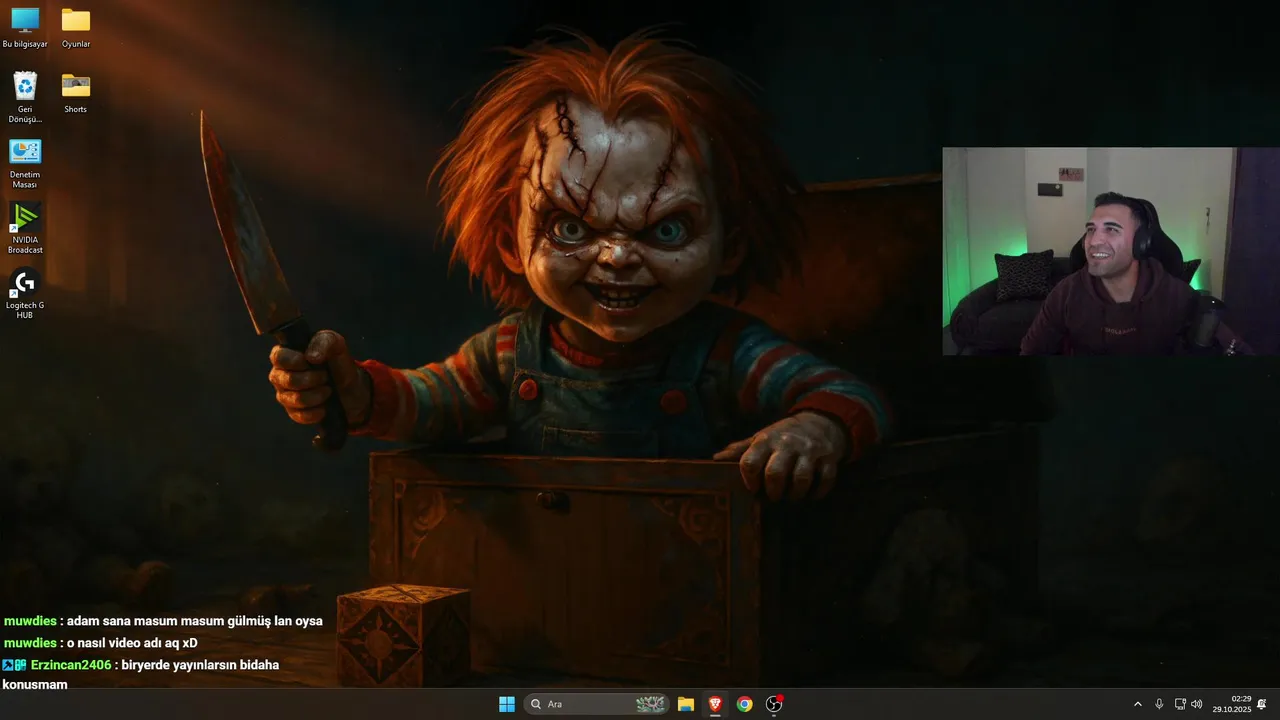Open network settings tray icon
Image resolution: width=1280 pixels, height=720 pixels.
pyautogui.click(x=1180, y=704)
